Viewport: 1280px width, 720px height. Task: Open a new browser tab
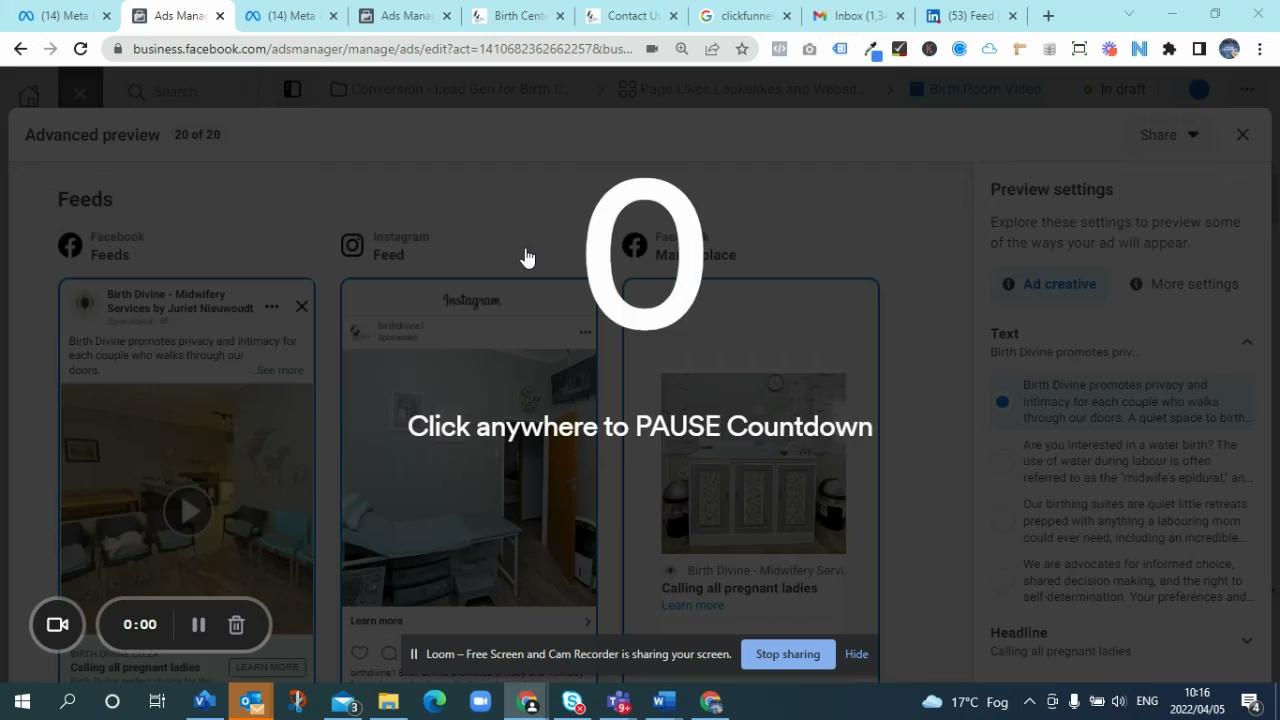[1048, 16]
